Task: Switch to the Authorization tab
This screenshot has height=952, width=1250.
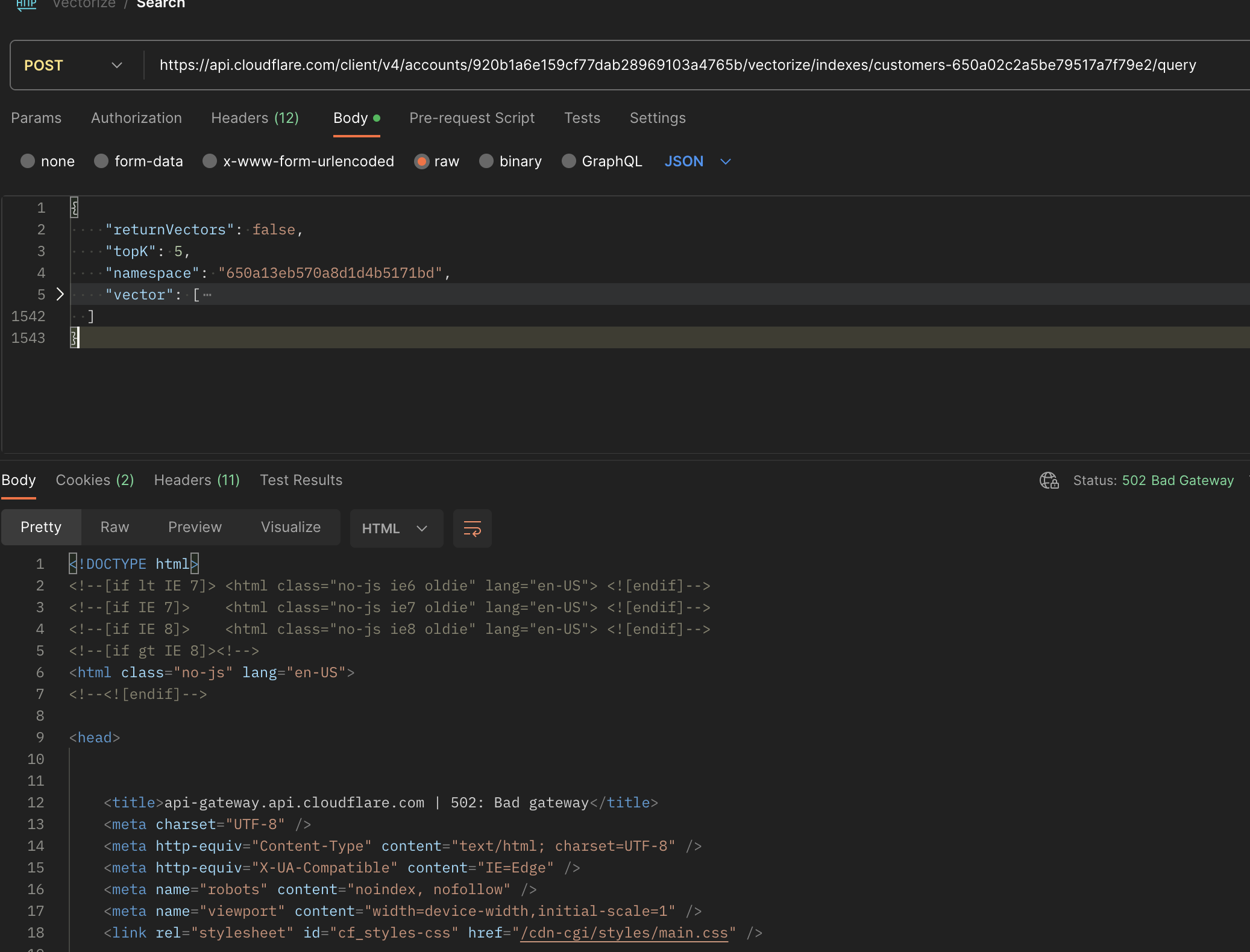Action: point(136,118)
